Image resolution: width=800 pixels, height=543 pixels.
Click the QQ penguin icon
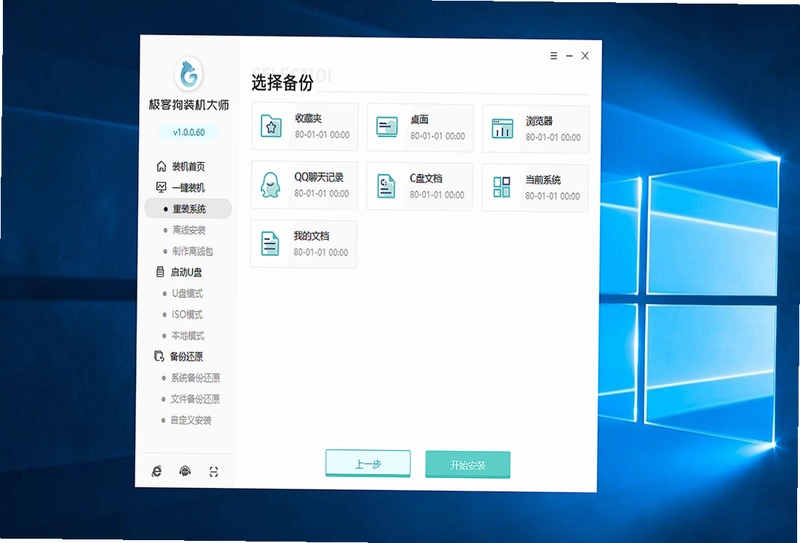point(270,185)
